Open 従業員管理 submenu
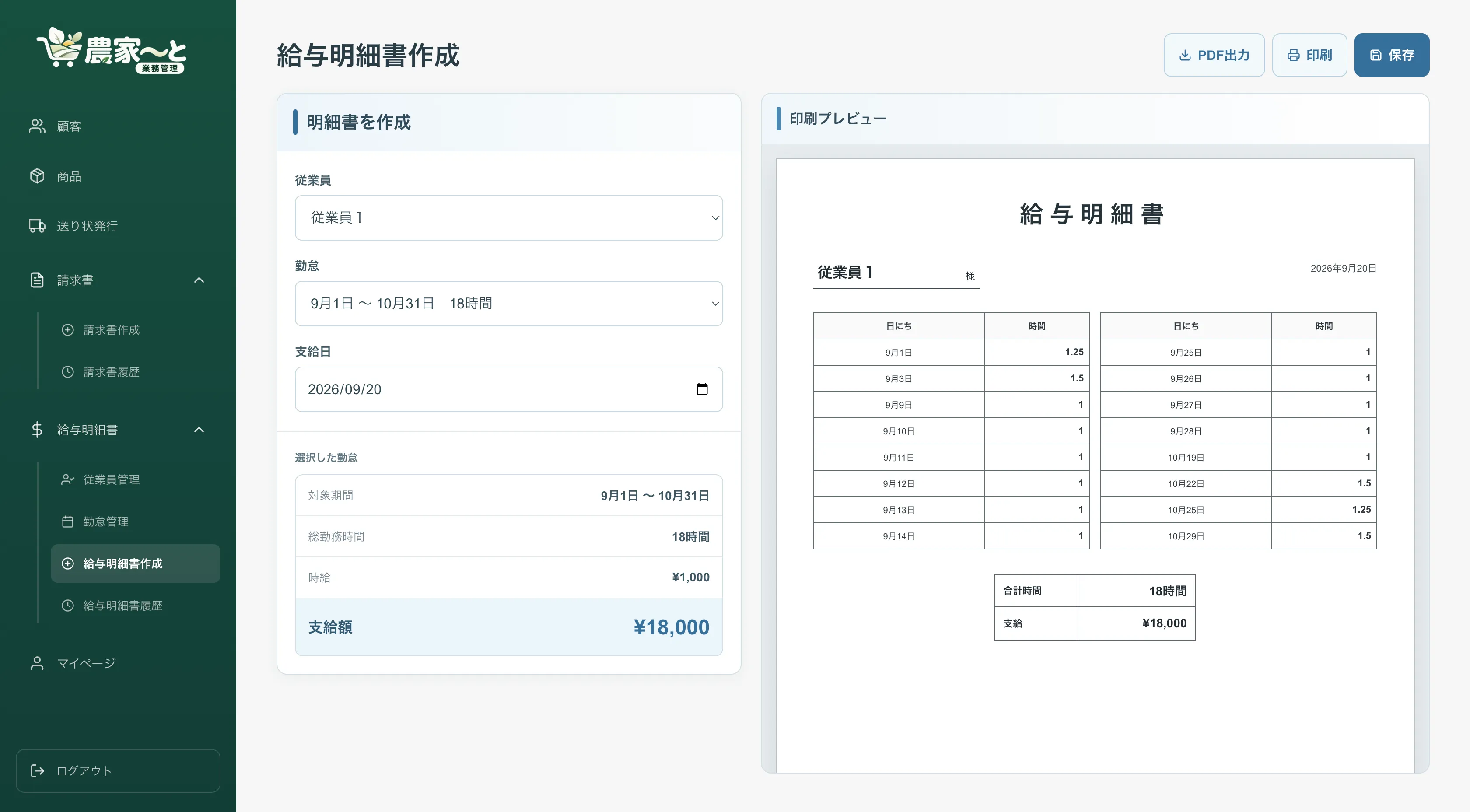Screen dimensions: 1470x812 (135, 479)
